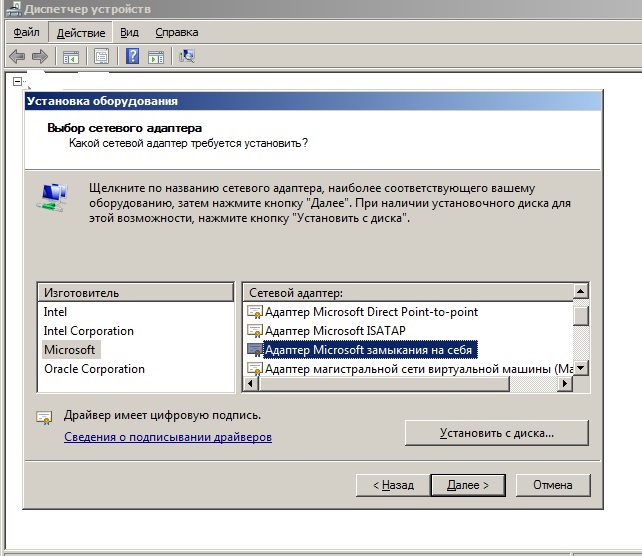Click the scan for hardware changes icon
This screenshot has width=642, height=556.
[x=187, y=56]
